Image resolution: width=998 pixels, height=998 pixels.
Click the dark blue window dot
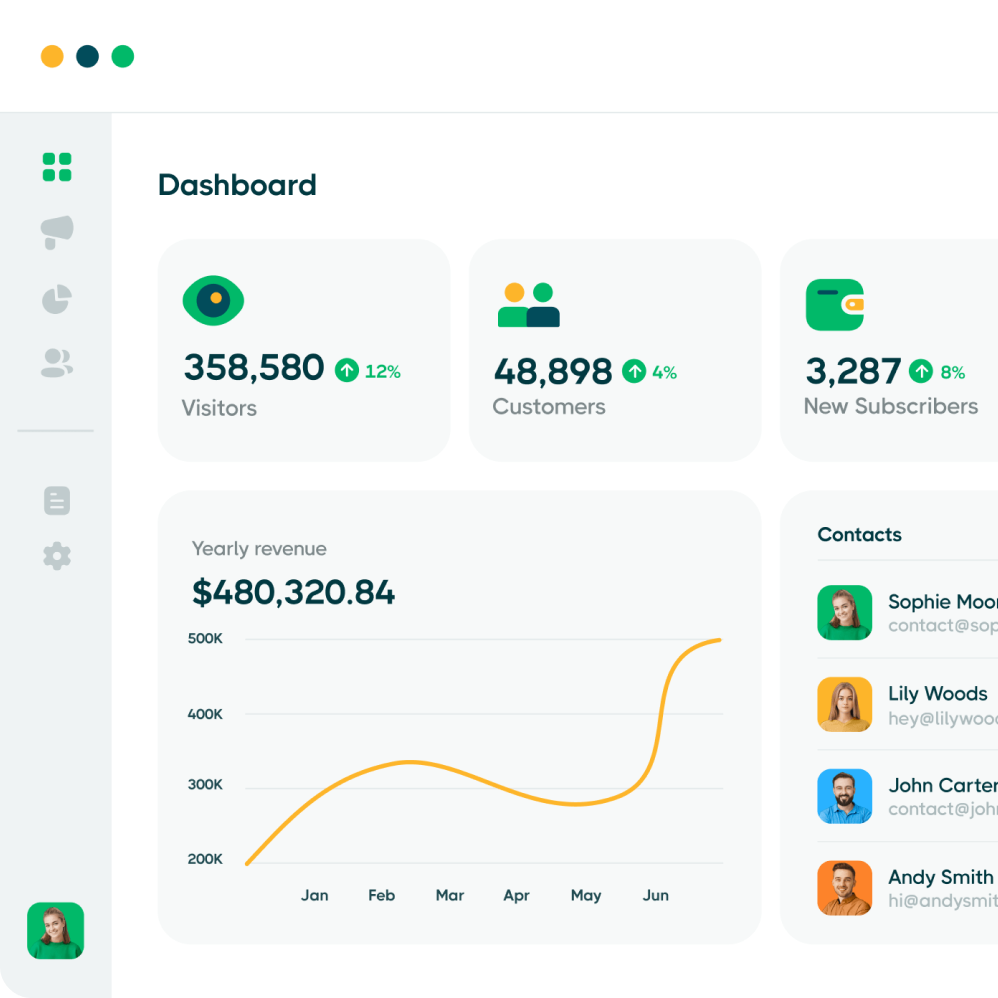tap(87, 56)
